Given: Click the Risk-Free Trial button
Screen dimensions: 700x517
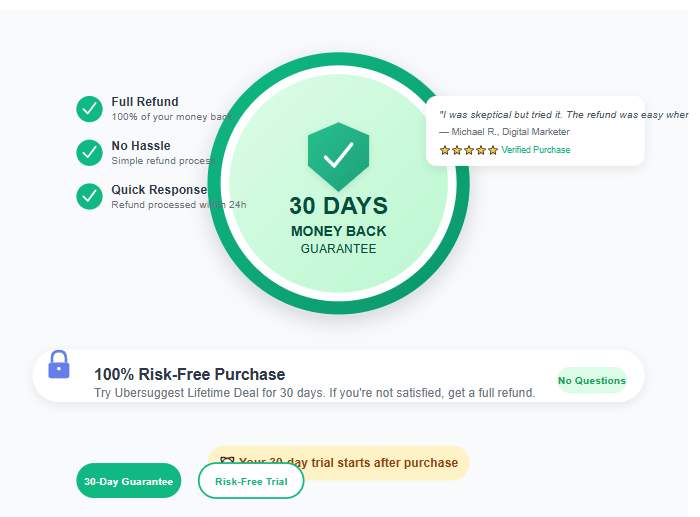Looking at the screenshot, I should coord(251,481).
